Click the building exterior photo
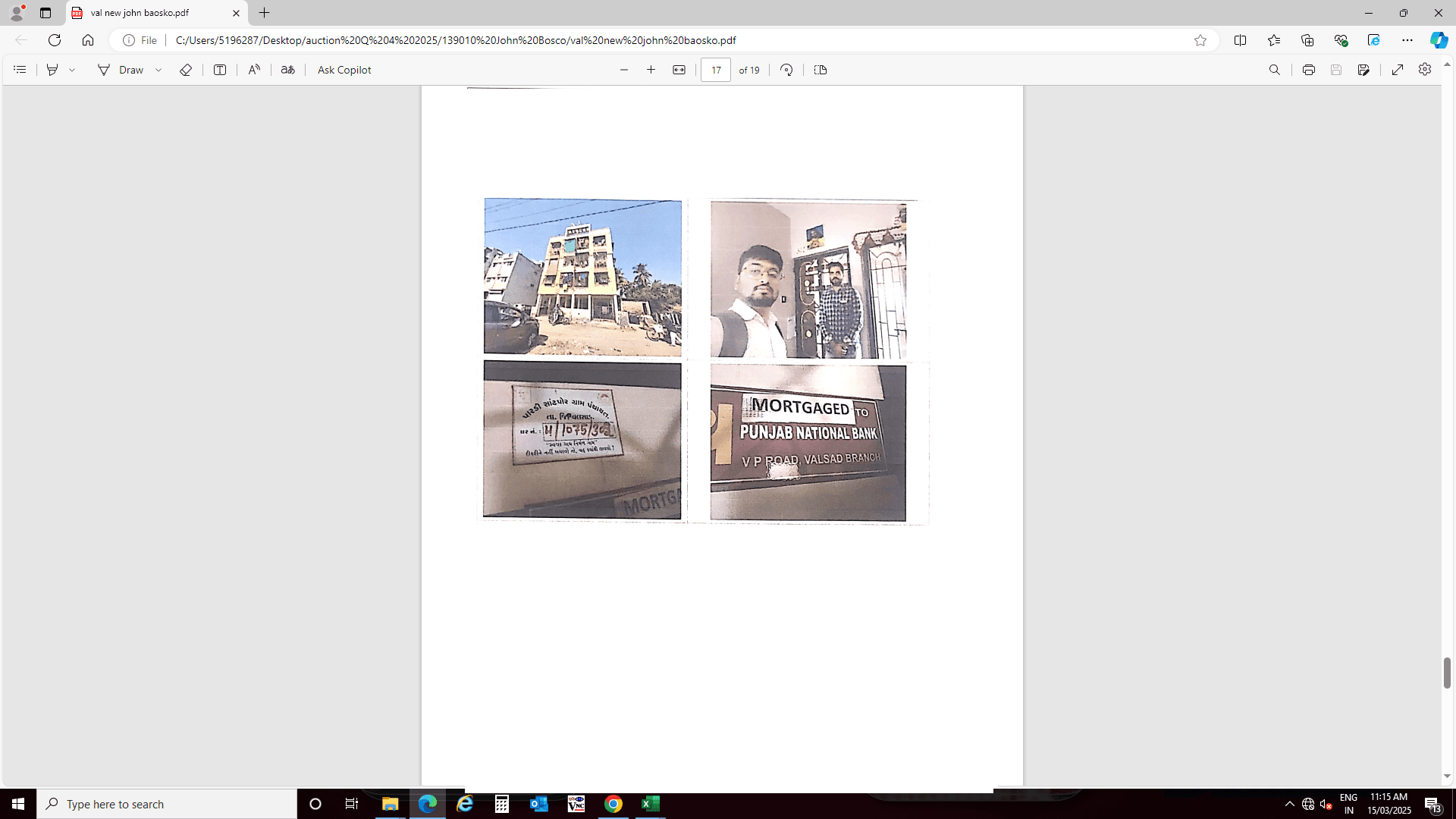Viewport: 1456px width, 819px height. 582,277
